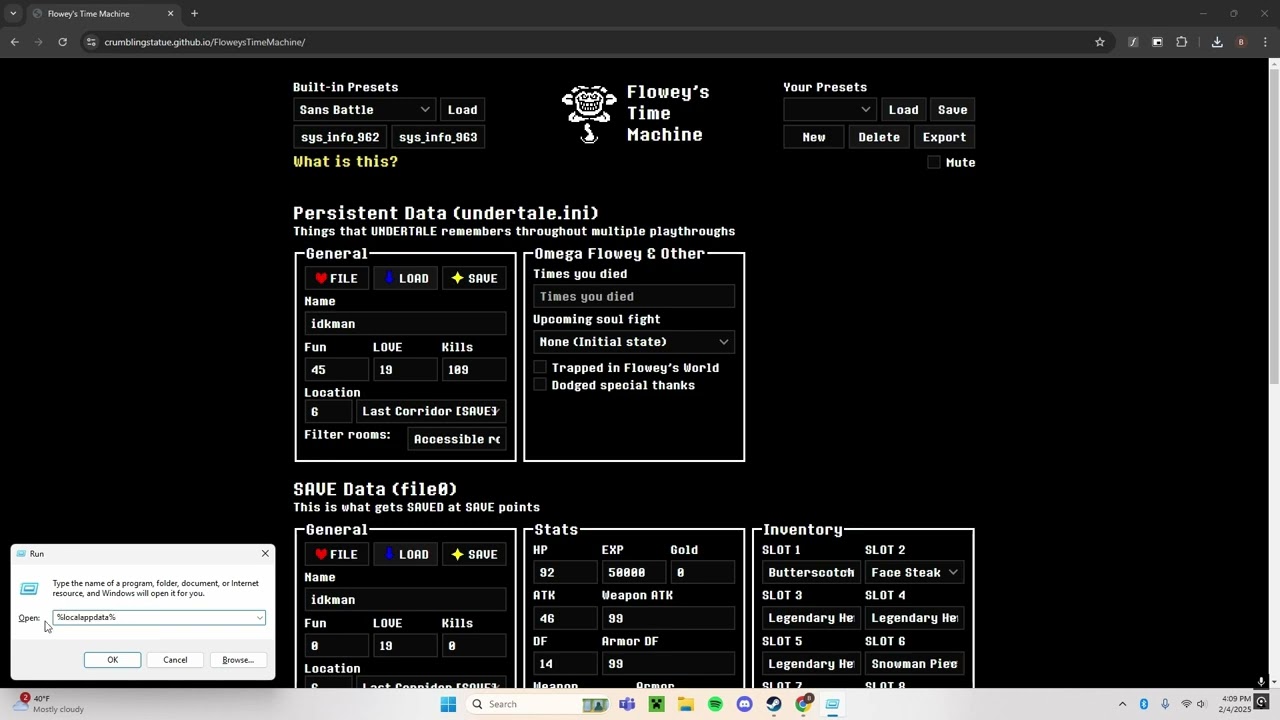Open the Filter rooms dropdown
Viewport: 1280px width, 720px height.
click(458, 439)
